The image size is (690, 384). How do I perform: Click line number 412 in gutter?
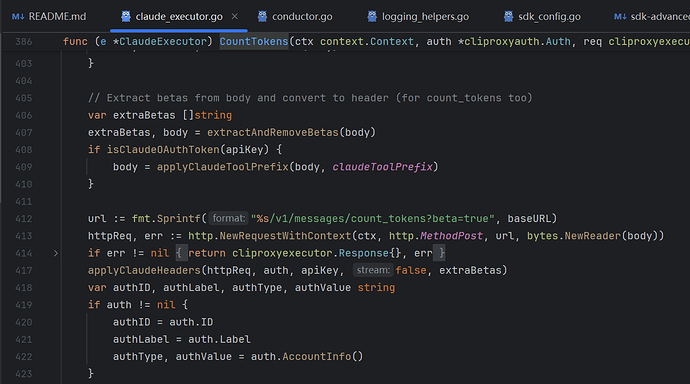coord(23,219)
